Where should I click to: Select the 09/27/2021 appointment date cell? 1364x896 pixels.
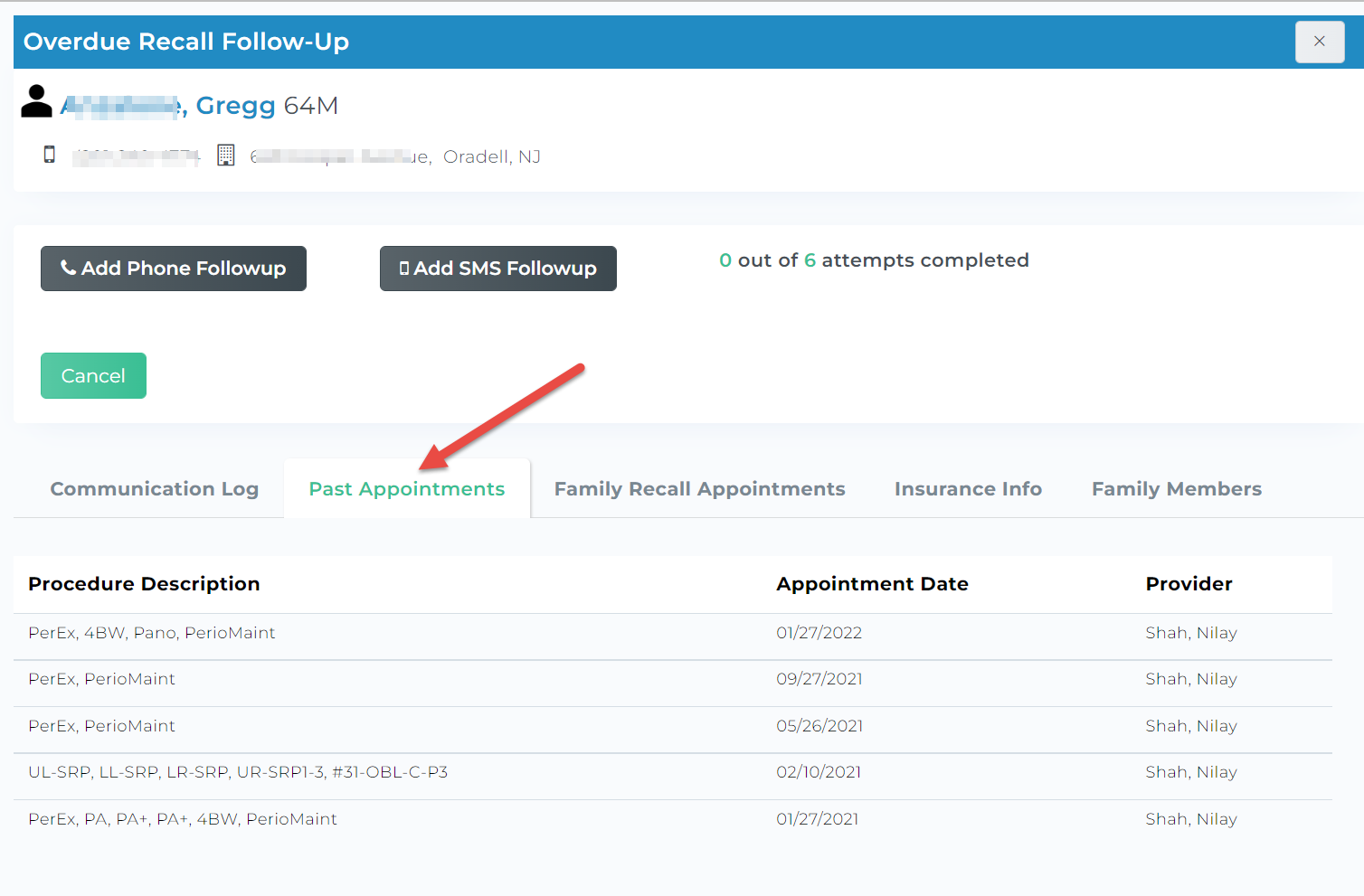tap(819, 679)
